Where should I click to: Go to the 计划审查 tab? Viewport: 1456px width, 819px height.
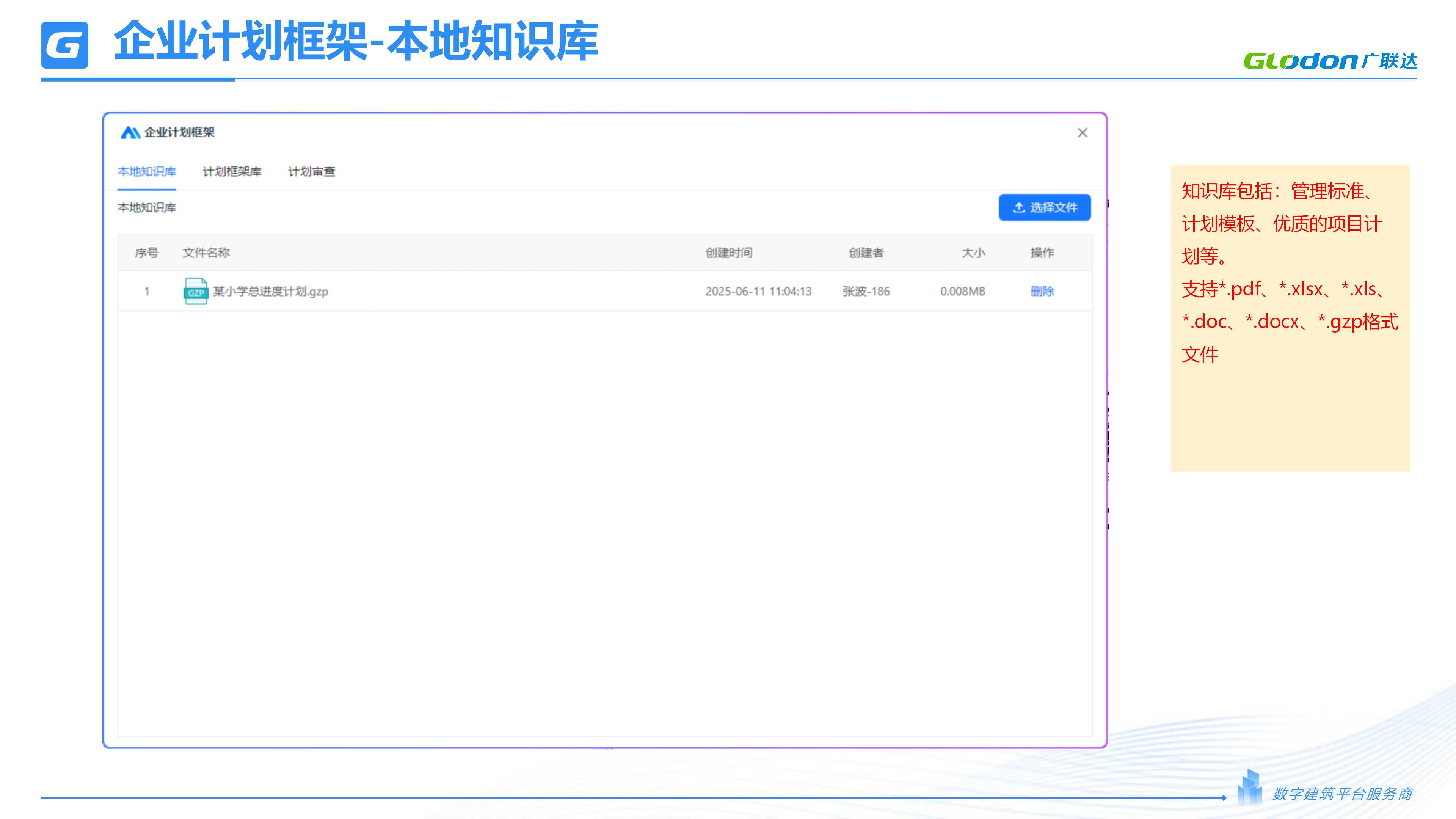(311, 172)
